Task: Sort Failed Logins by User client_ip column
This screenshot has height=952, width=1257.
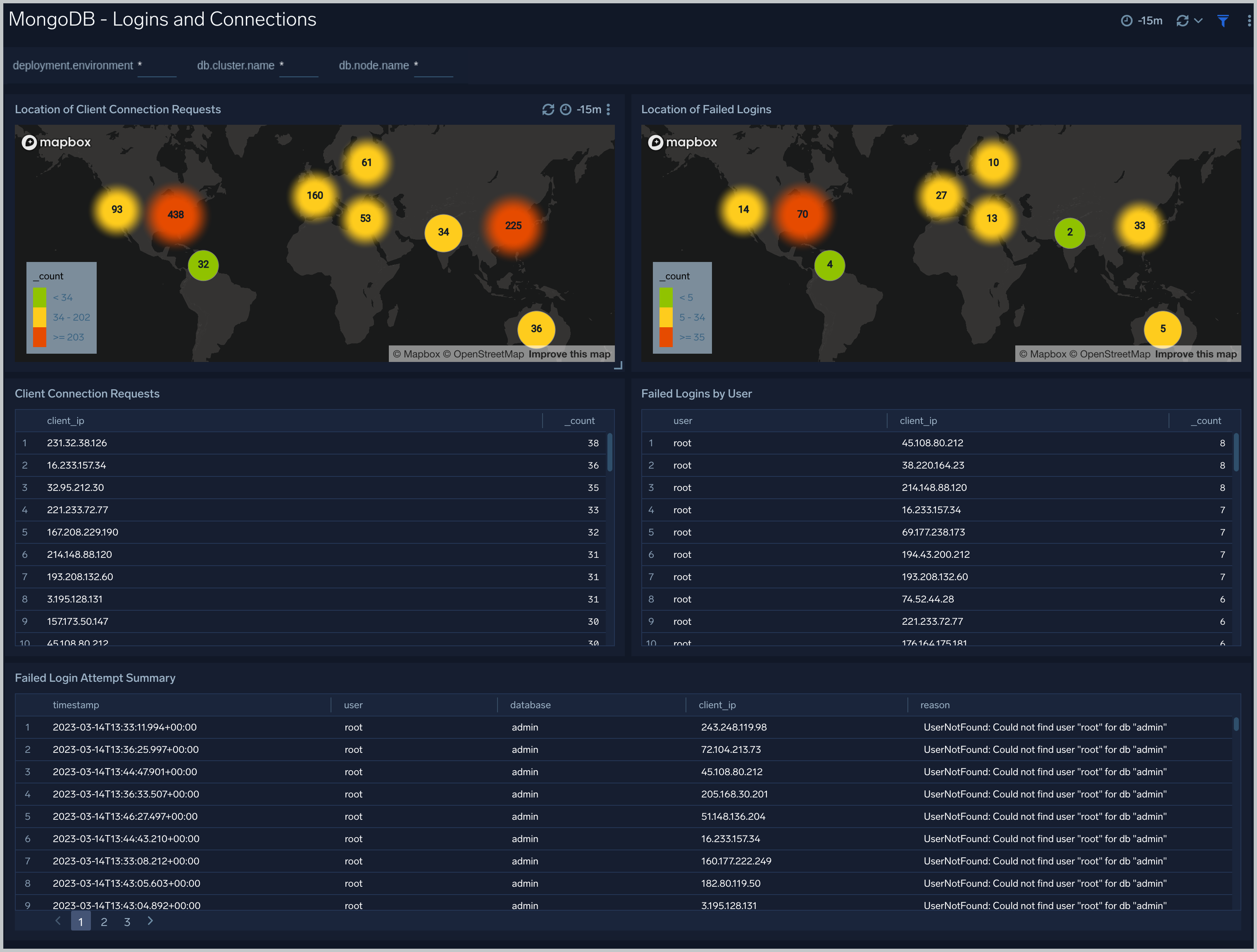Action: [918, 421]
